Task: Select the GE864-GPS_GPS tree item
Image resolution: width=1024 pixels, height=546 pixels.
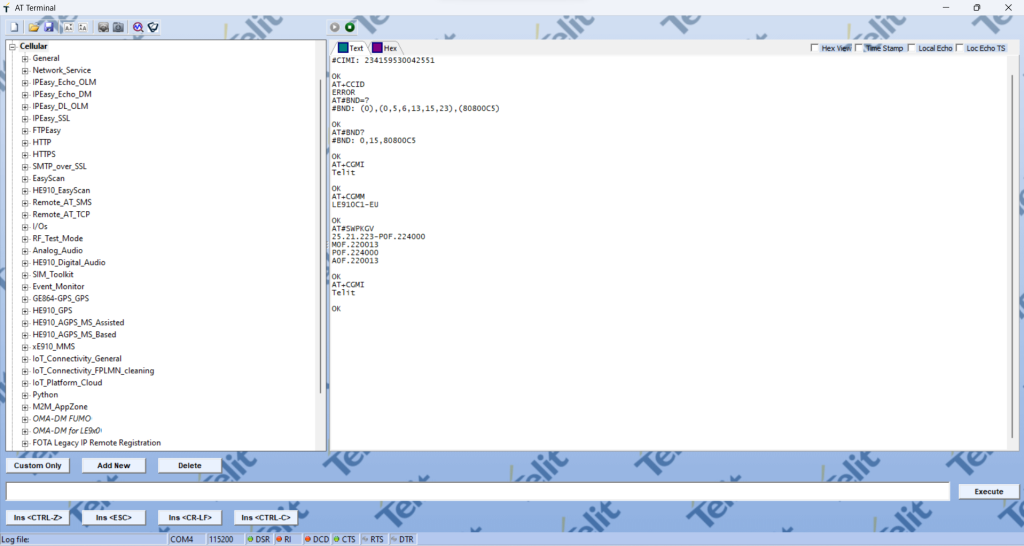Action: coord(61,298)
